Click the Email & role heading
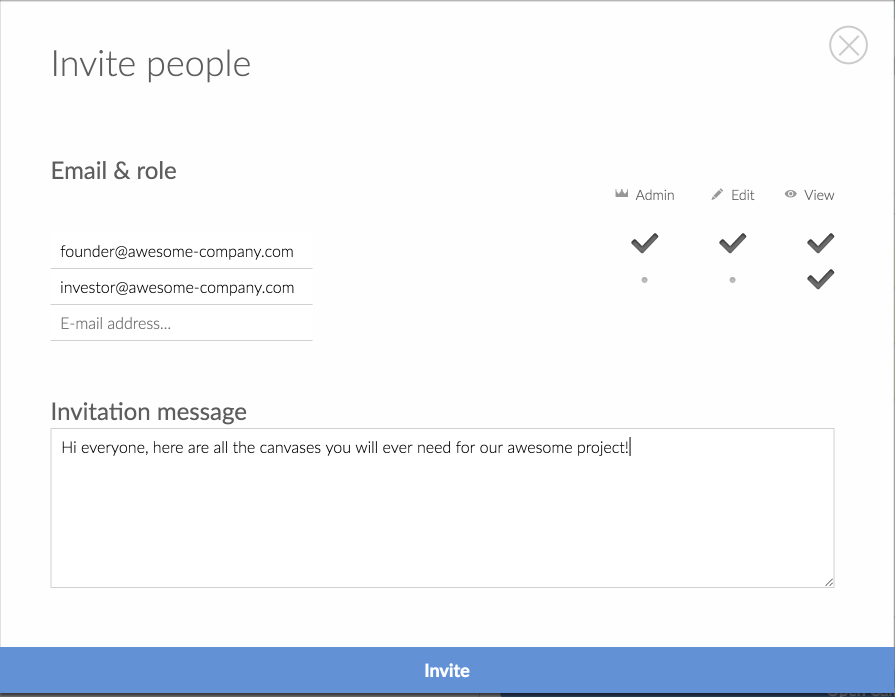Image resolution: width=895 pixels, height=697 pixels. point(114,171)
